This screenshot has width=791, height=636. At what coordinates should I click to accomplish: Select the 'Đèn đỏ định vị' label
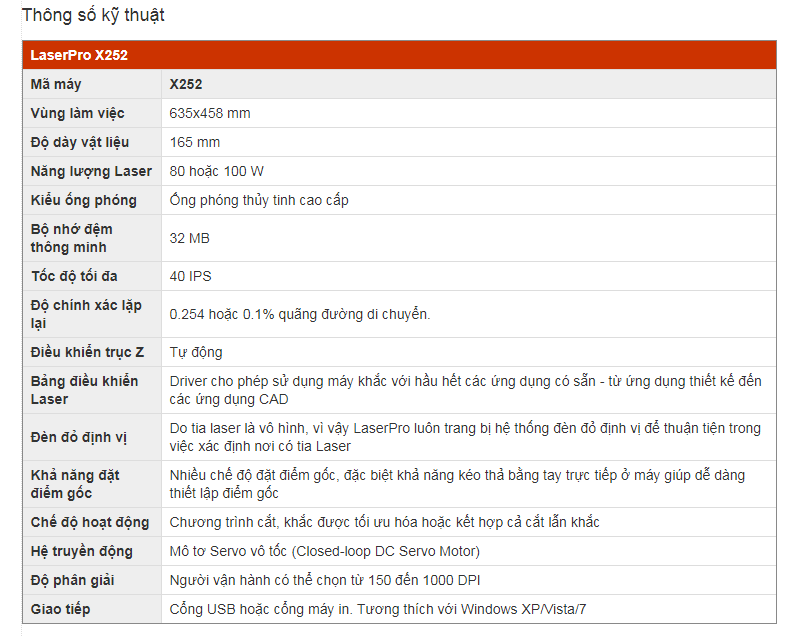[78, 437]
